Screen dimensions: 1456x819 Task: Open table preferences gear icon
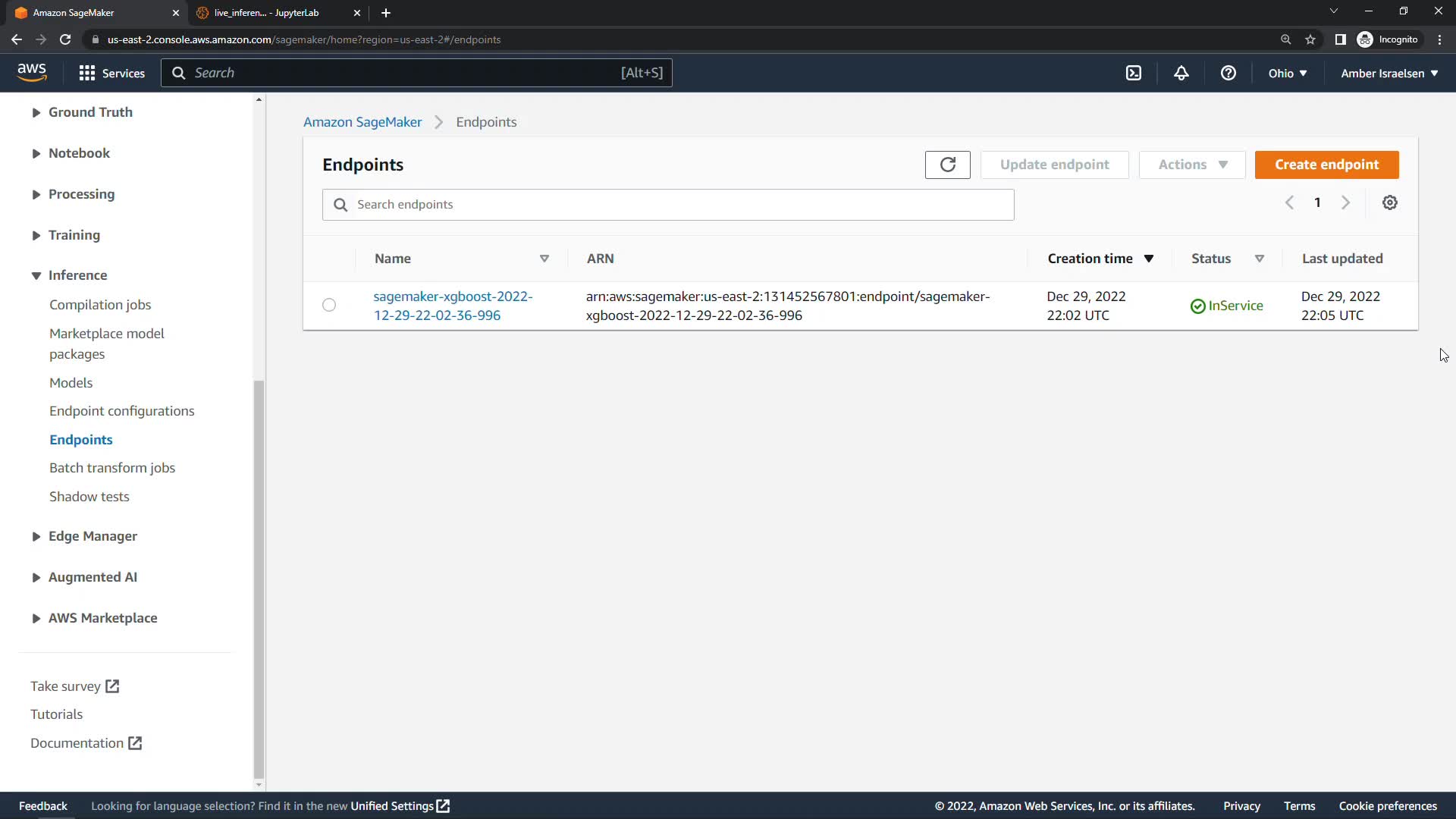[x=1389, y=202]
